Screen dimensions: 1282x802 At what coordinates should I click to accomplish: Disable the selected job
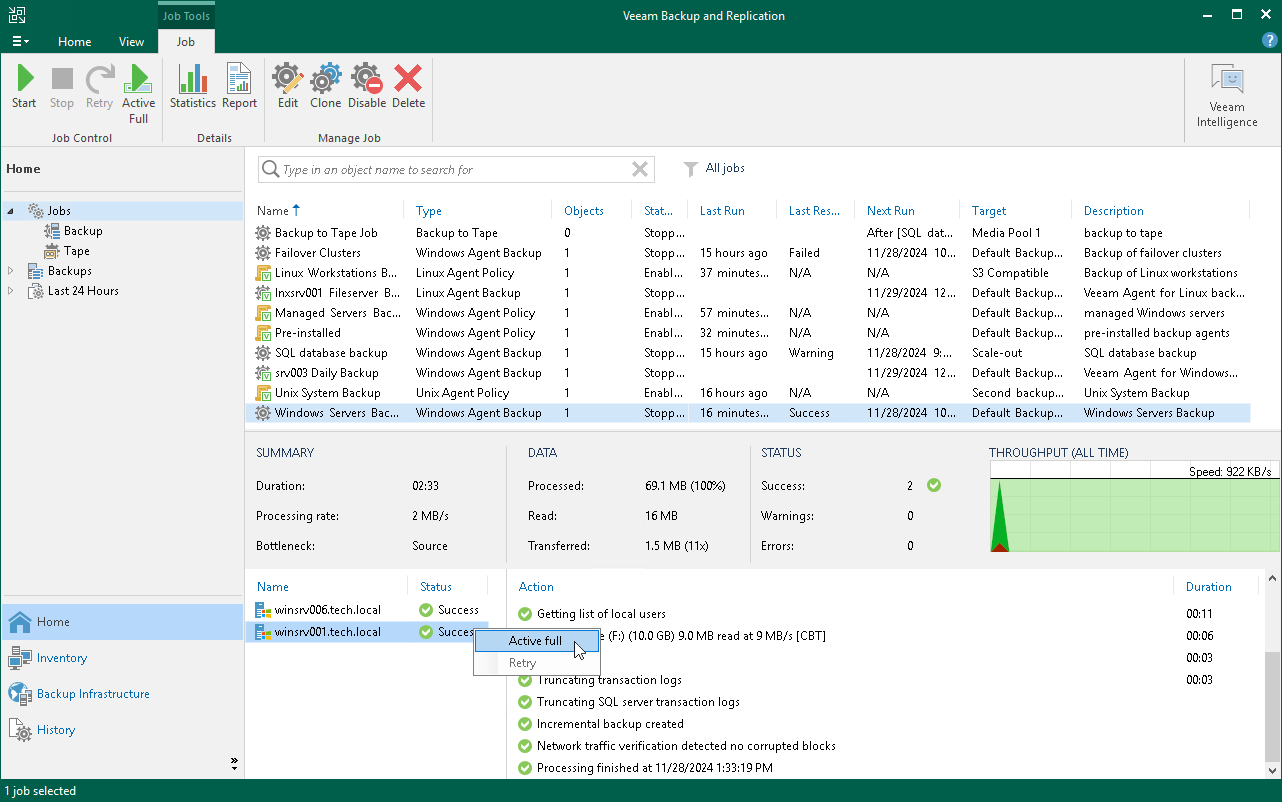pos(367,87)
